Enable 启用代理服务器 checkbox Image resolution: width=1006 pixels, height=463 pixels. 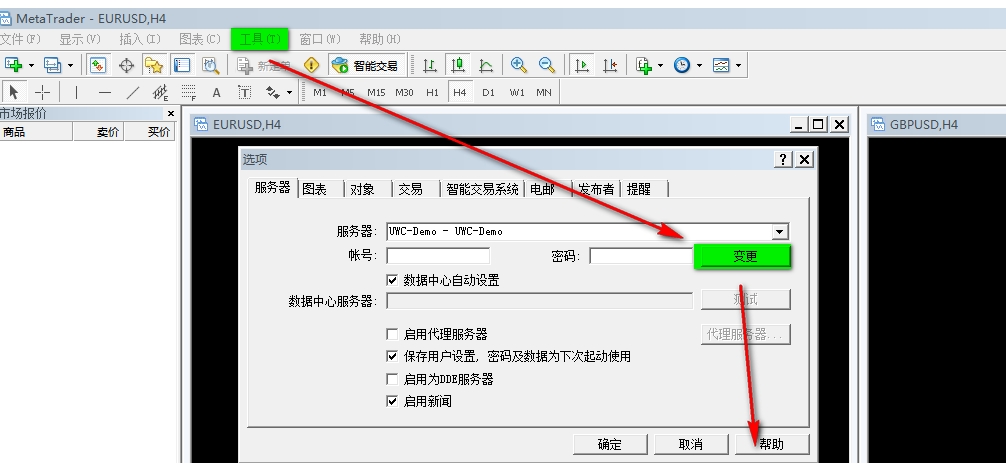(x=392, y=334)
